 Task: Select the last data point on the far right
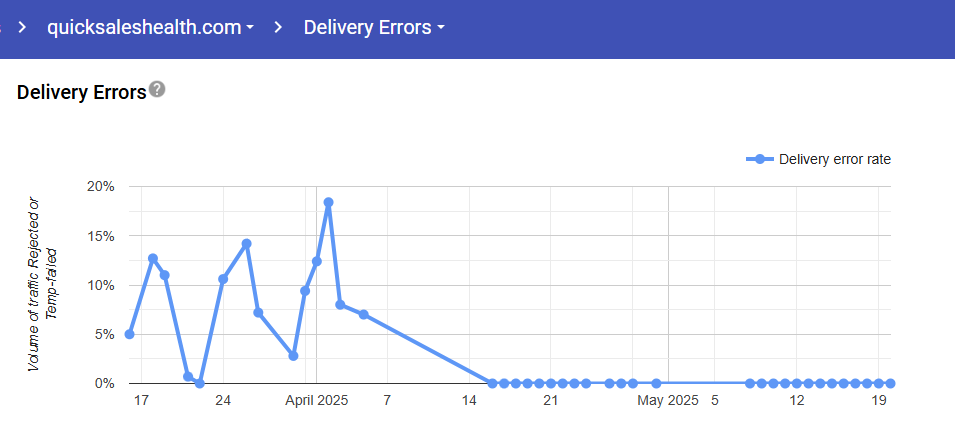[890, 383]
